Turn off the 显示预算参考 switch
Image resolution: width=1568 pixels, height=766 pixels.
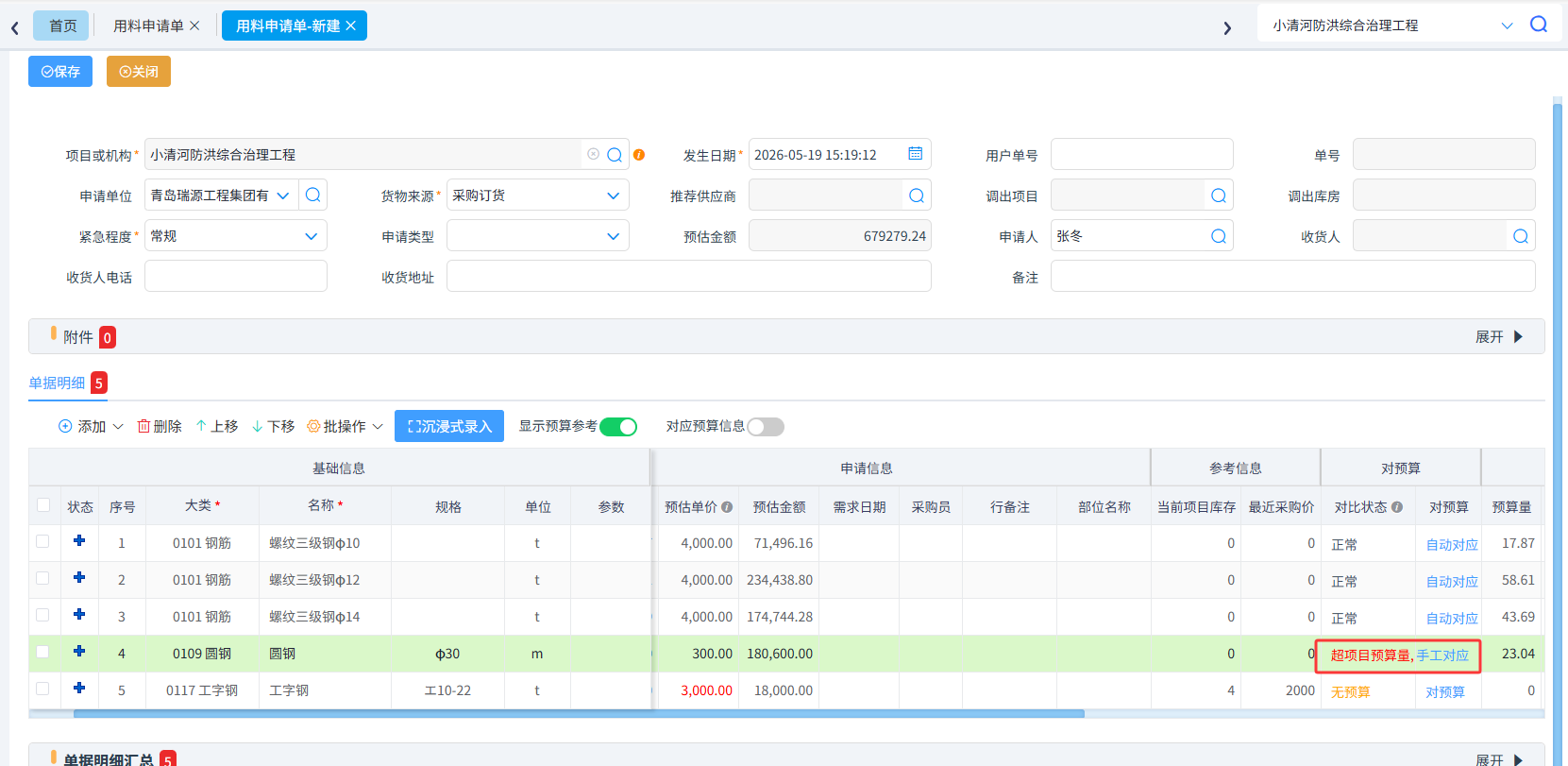pyautogui.click(x=618, y=427)
